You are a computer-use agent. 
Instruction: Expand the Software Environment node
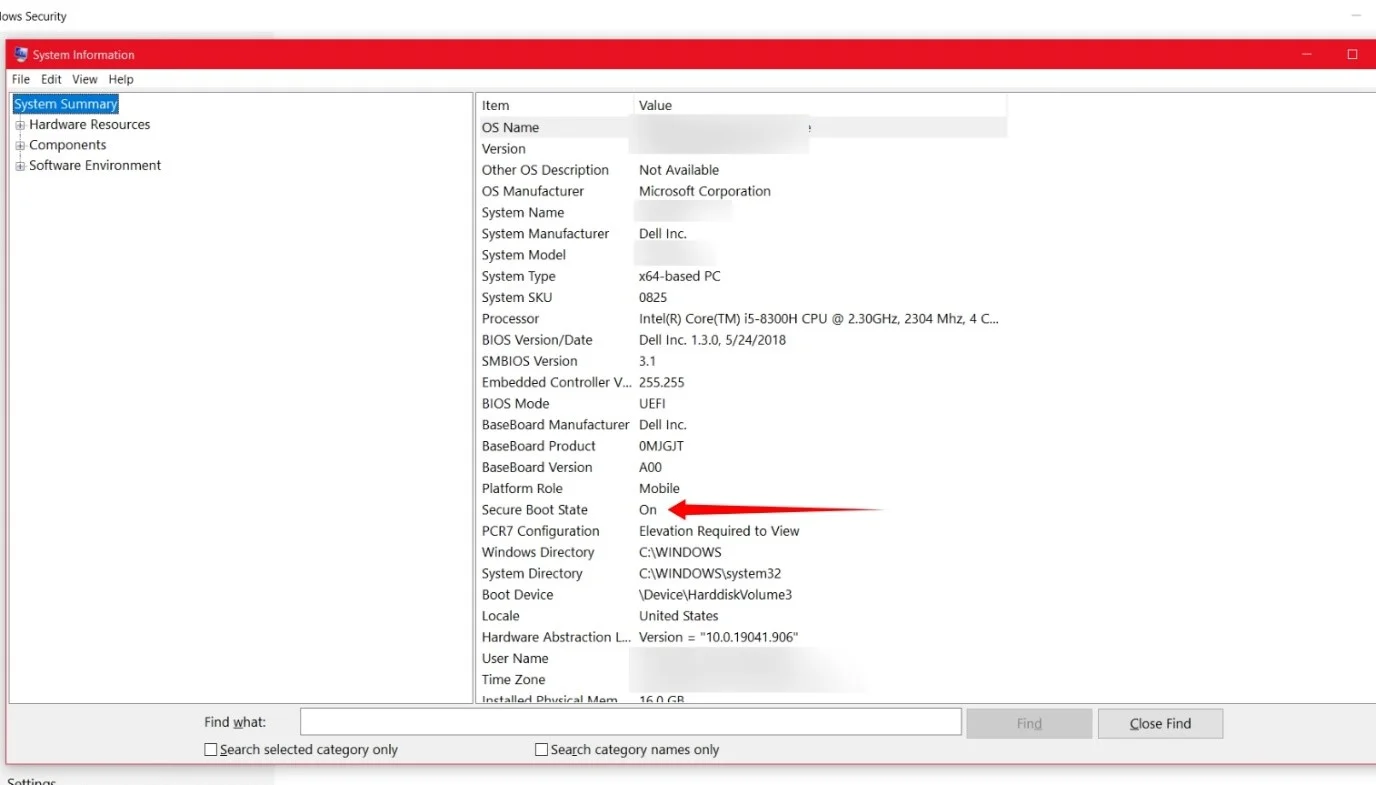[x=20, y=166]
